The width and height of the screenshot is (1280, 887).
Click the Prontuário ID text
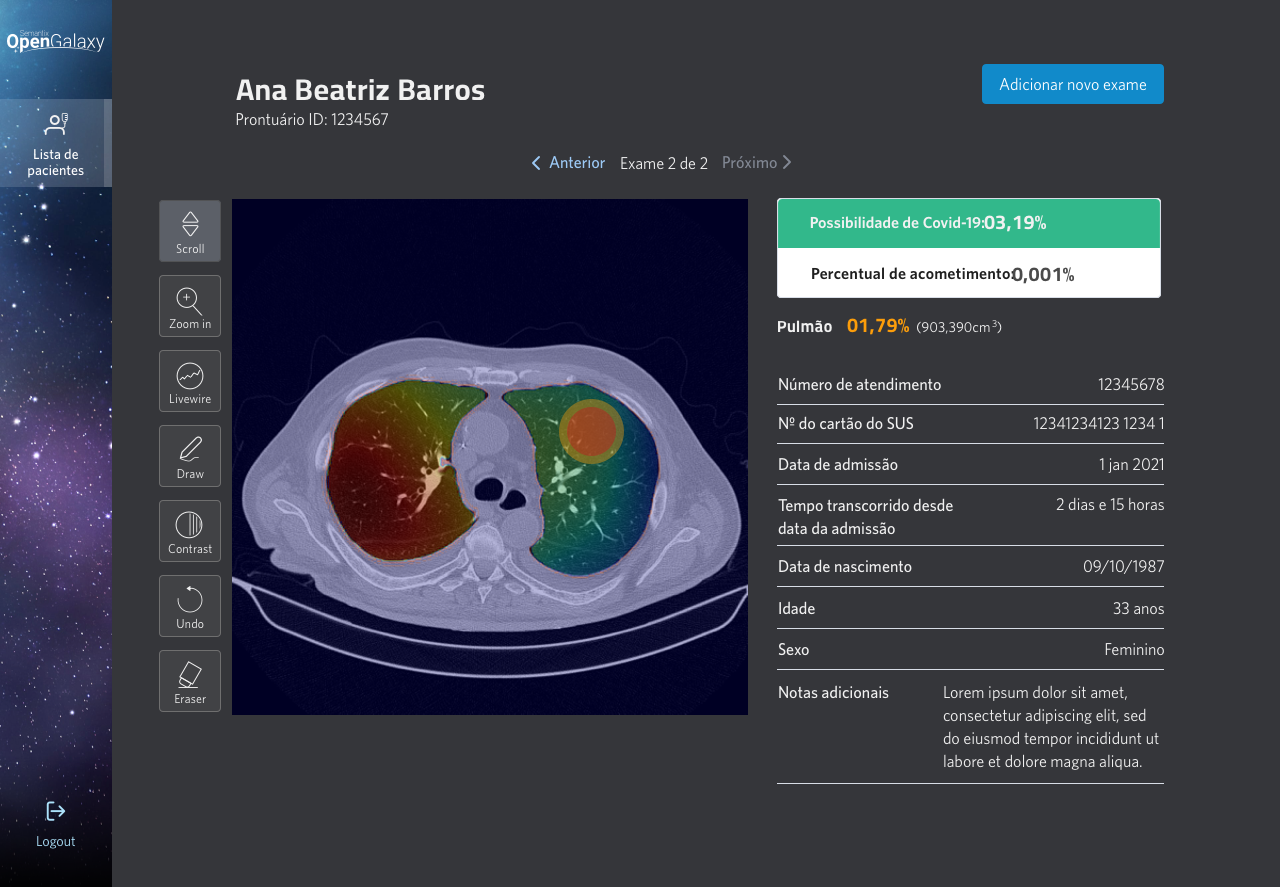pos(312,120)
